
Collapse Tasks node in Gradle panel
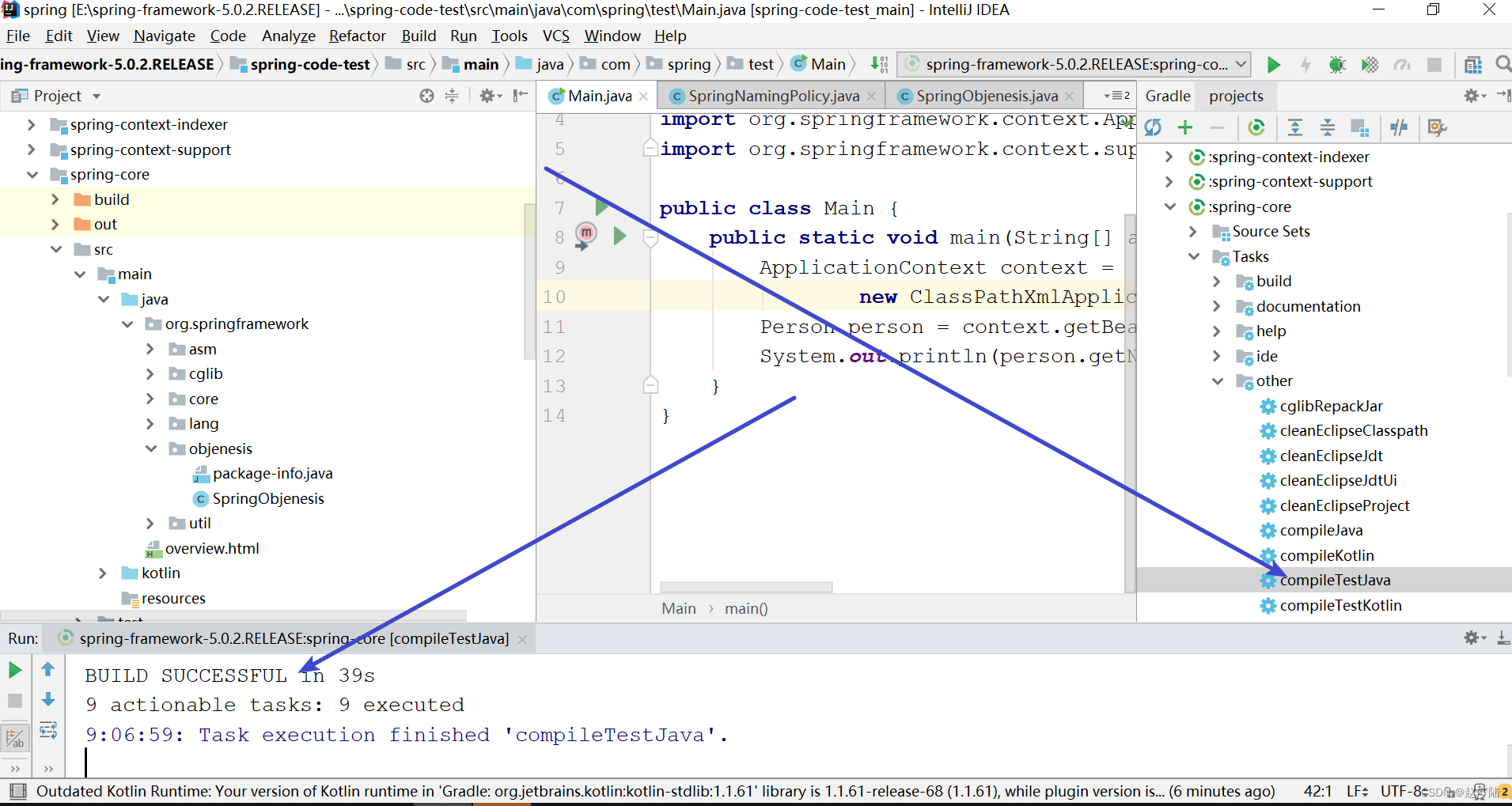tap(1194, 256)
